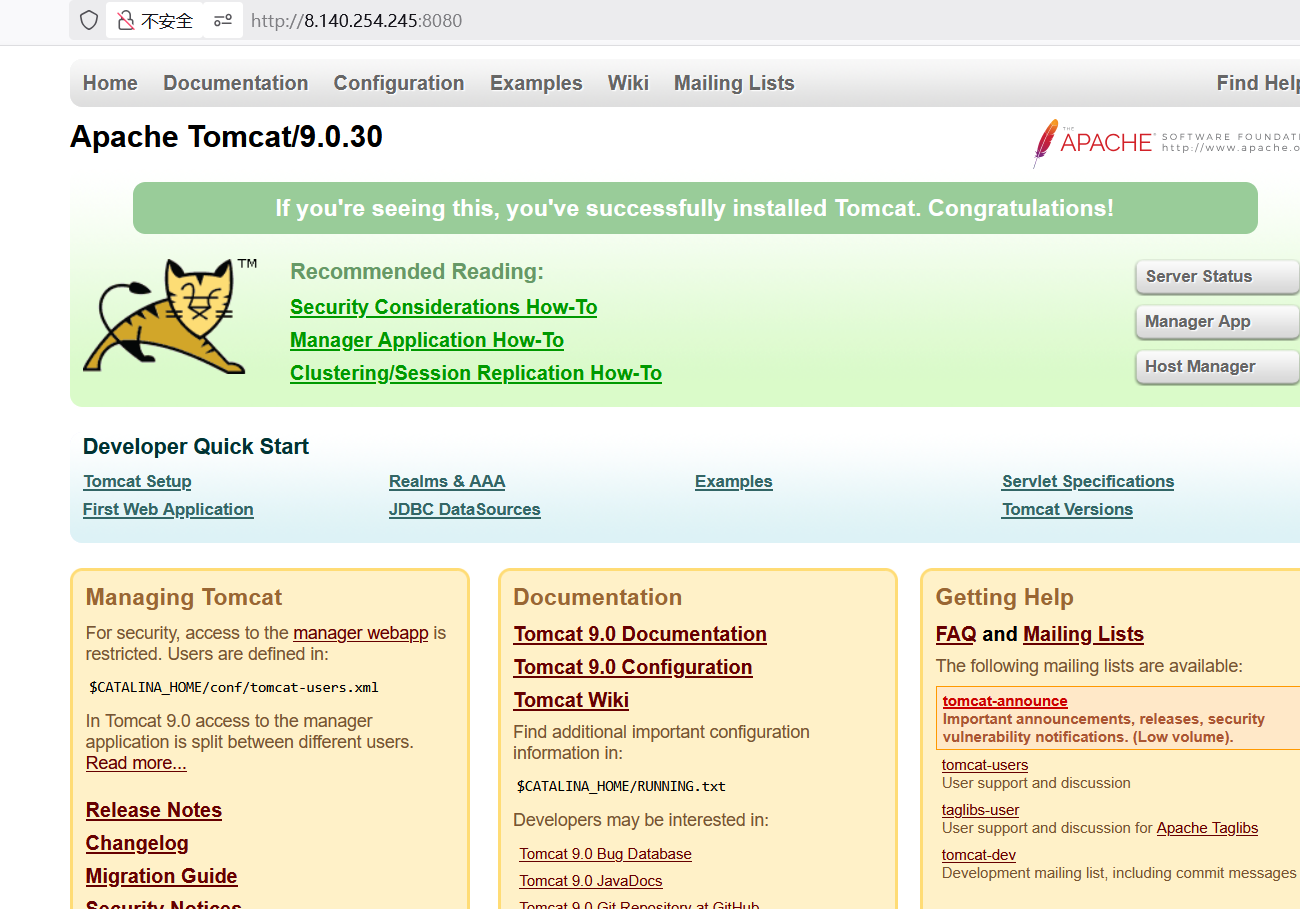Click the Tomcat cat mascot logo
Viewport: 1300px width, 909px height.
pos(170,316)
